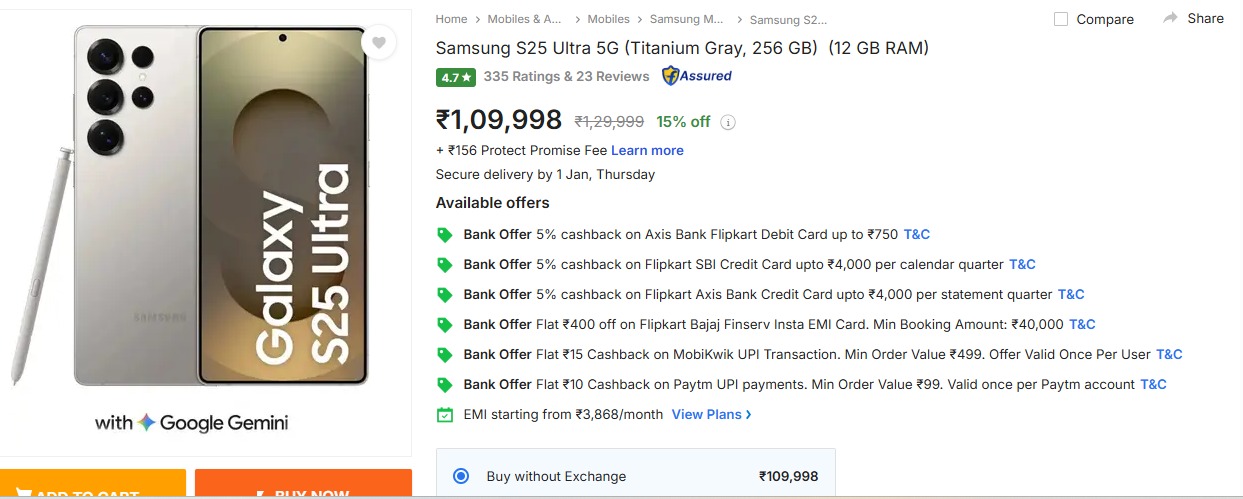Open T&C for Flipkart SBI Credit Card offer

[1022, 265]
